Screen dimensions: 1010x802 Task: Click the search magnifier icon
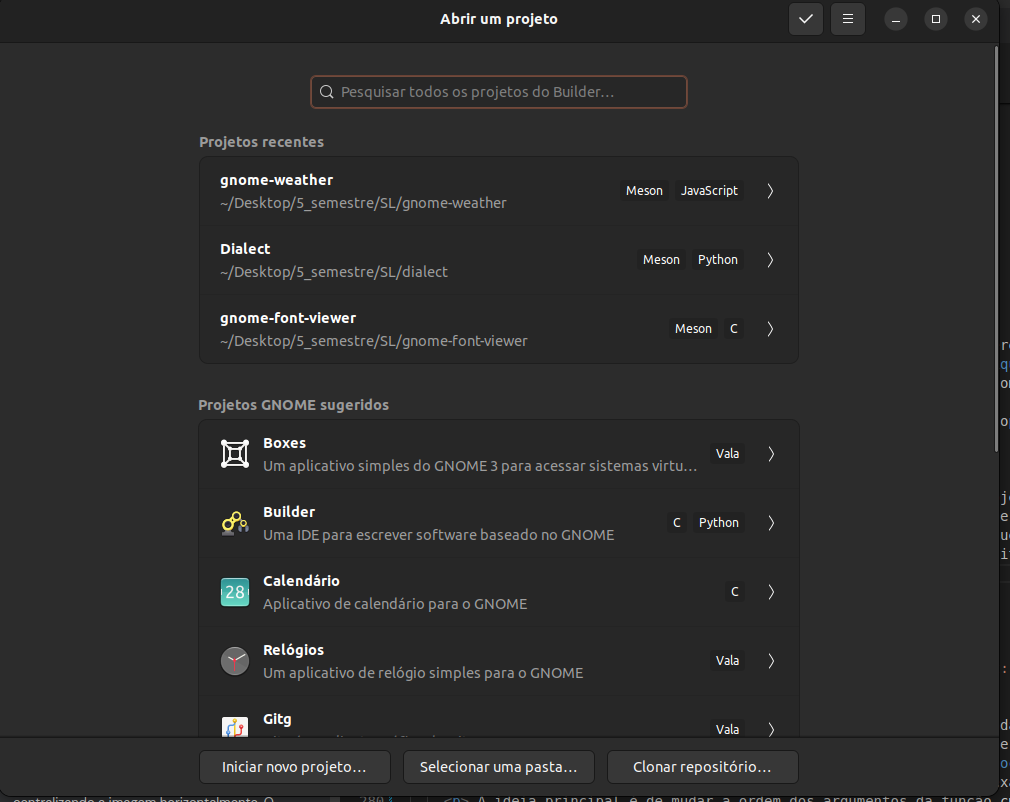[x=326, y=92]
